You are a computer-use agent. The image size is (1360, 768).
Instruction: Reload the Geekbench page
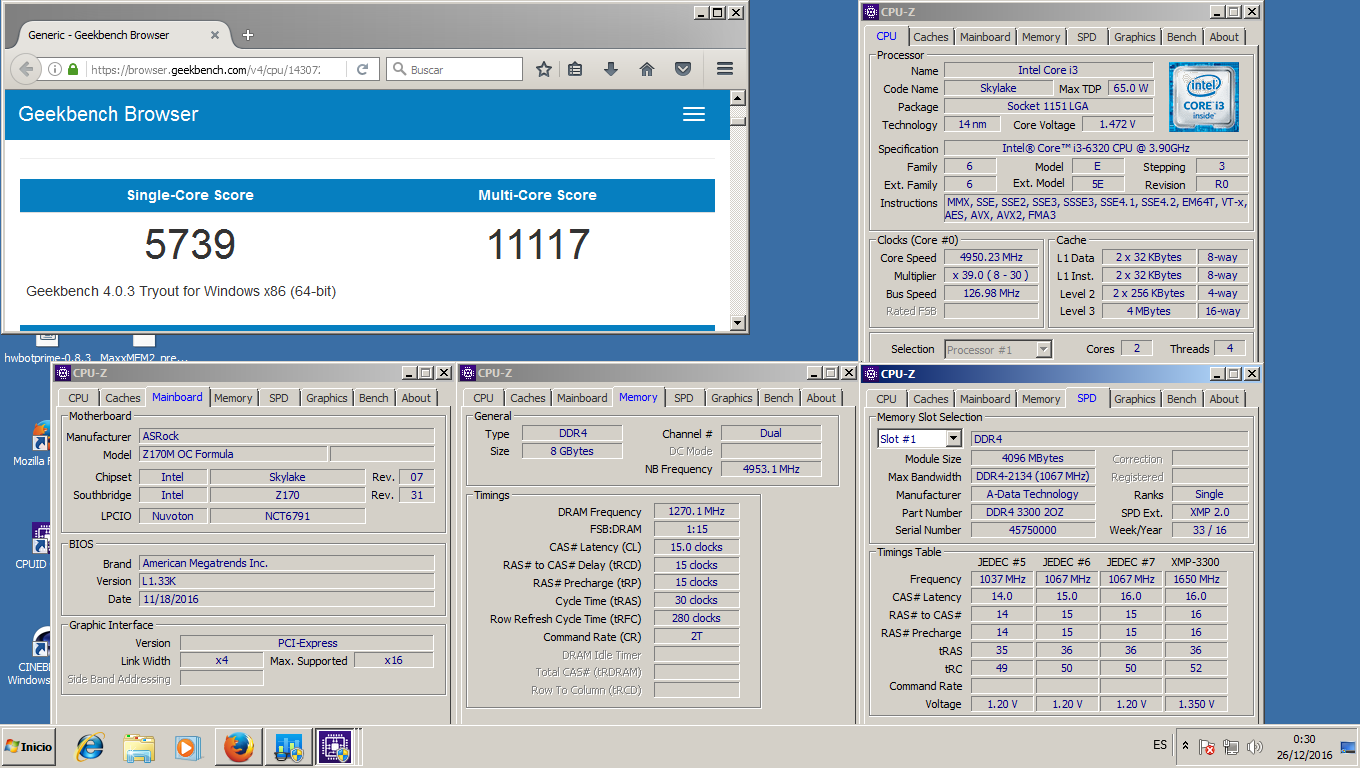point(362,70)
